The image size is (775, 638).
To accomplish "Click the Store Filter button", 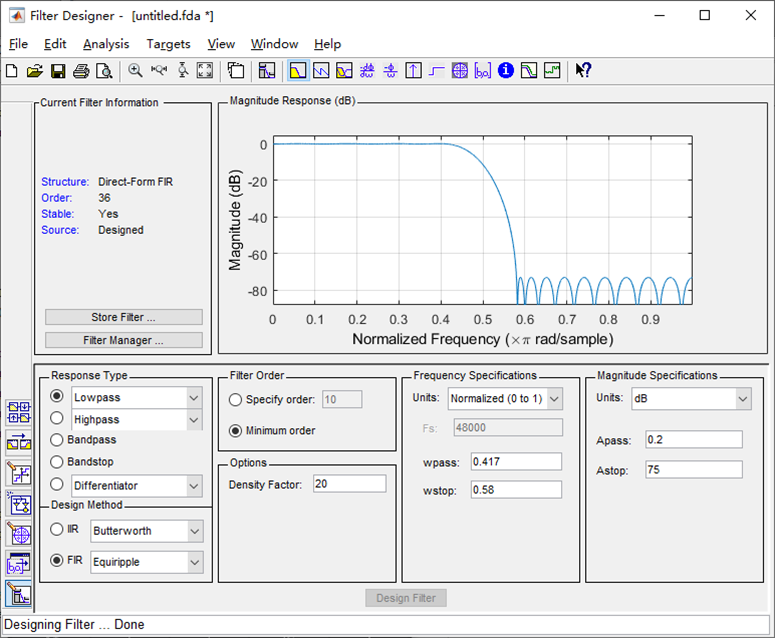I will [124, 317].
